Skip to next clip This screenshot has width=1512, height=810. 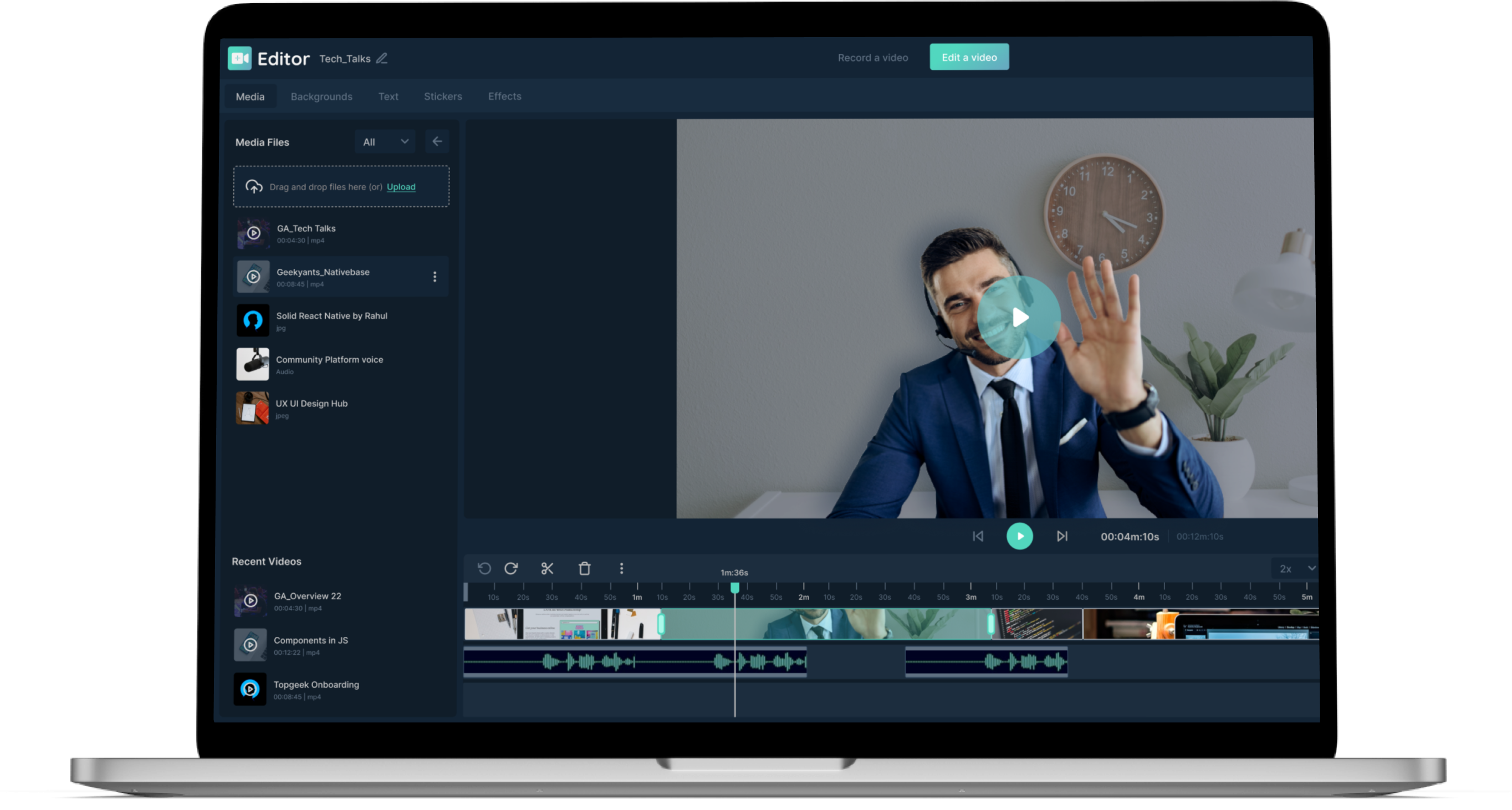[1062, 536]
